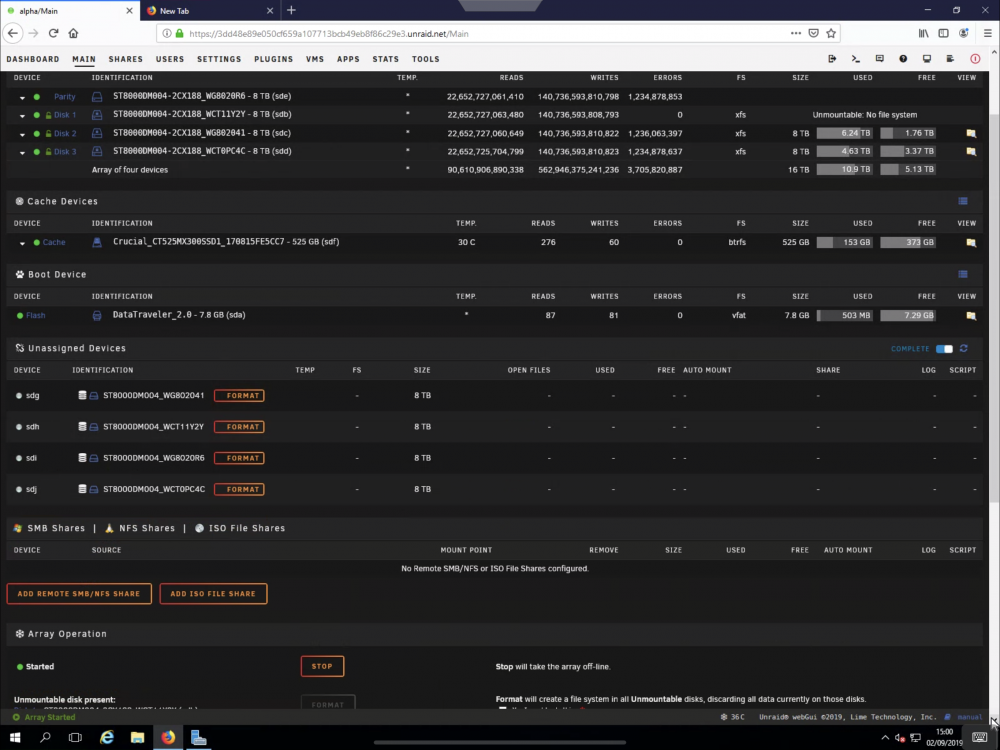Expand the Disk 2 row arrow
The width and height of the screenshot is (1000, 750).
(x=22, y=135)
